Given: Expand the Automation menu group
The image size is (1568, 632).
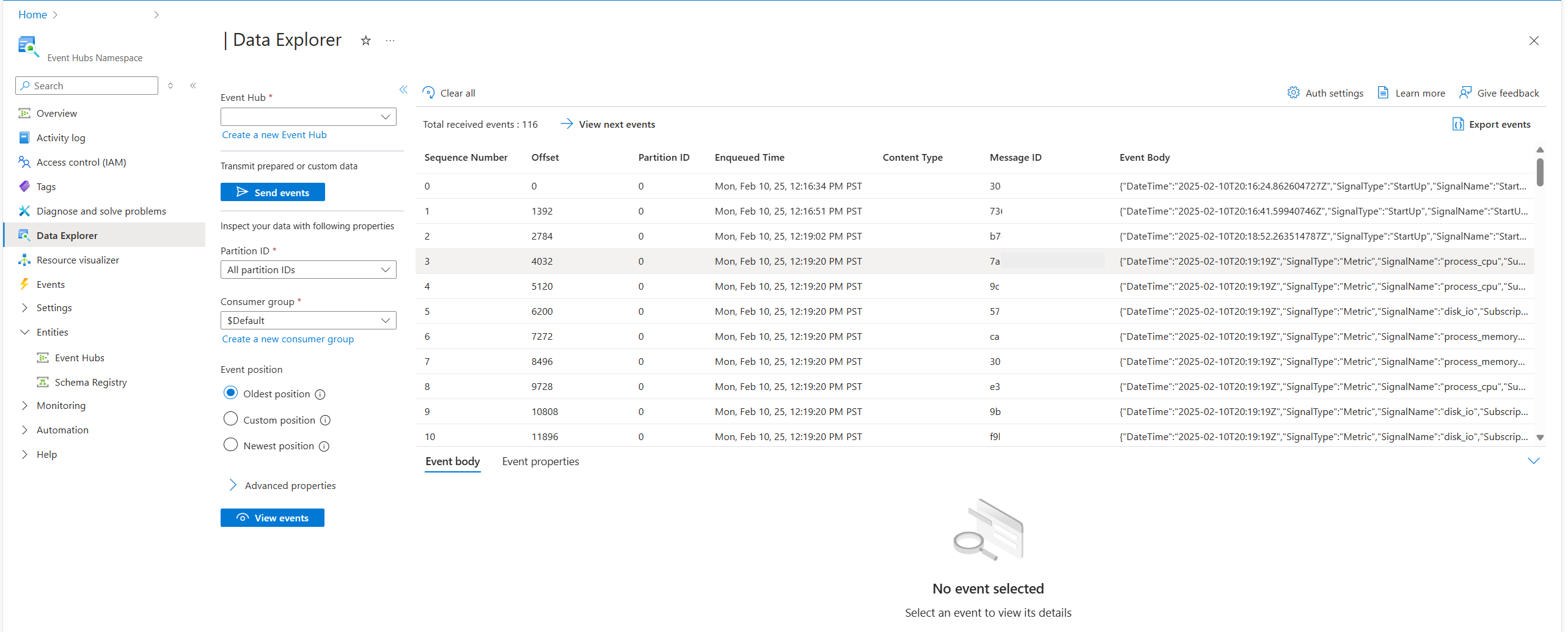Looking at the screenshot, I should (24, 430).
